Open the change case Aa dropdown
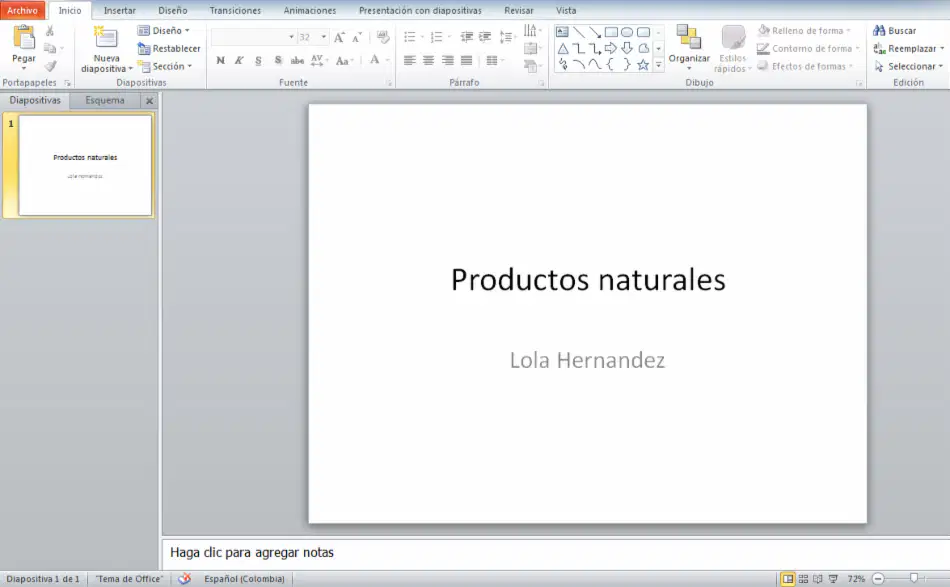The image size is (950, 587). 344,60
